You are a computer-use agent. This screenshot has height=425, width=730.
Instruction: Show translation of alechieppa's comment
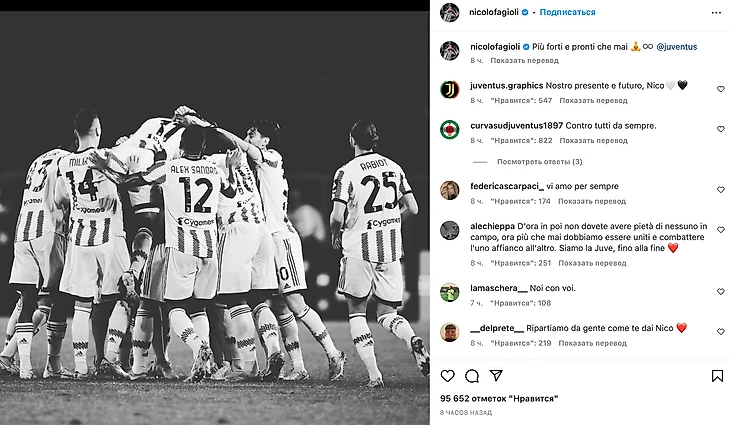[592, 263]
